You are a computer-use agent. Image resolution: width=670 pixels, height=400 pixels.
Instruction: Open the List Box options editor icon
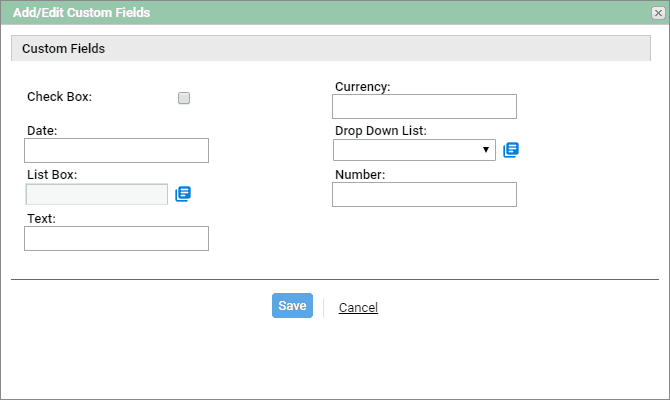[183, 194]
